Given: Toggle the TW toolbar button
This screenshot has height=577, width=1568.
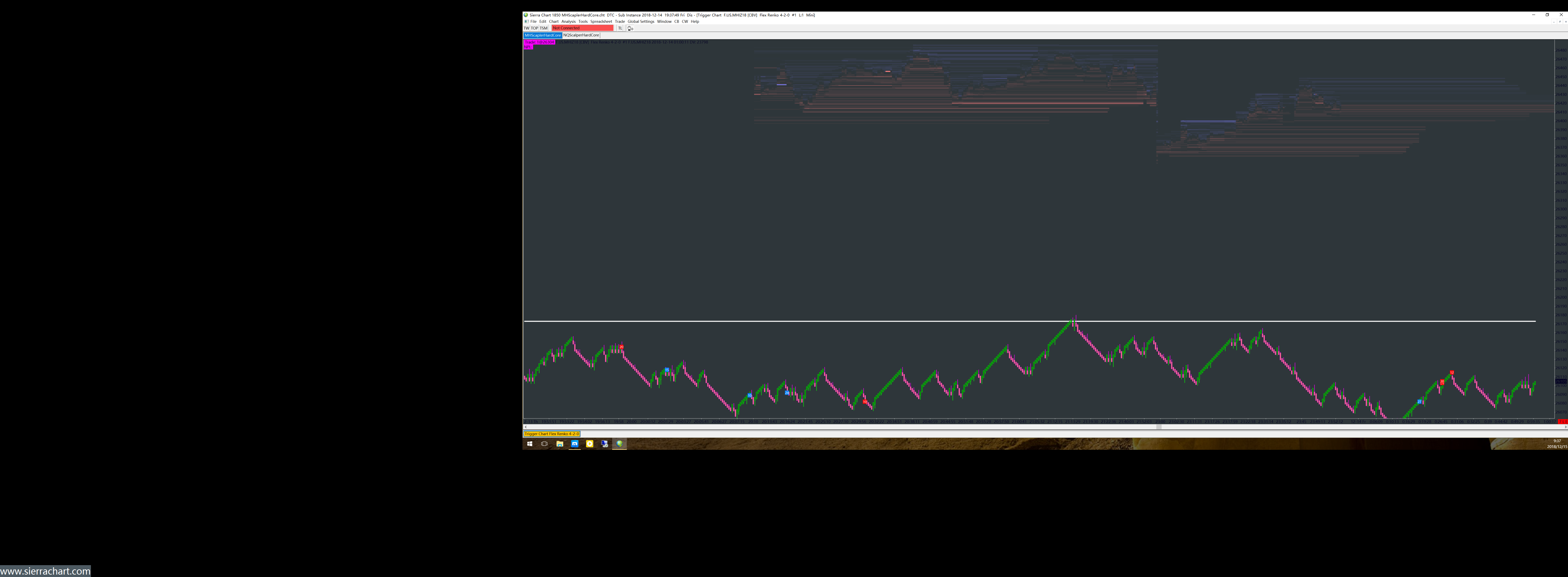Looking at the screenshot, I should click(x=526, y=28).
